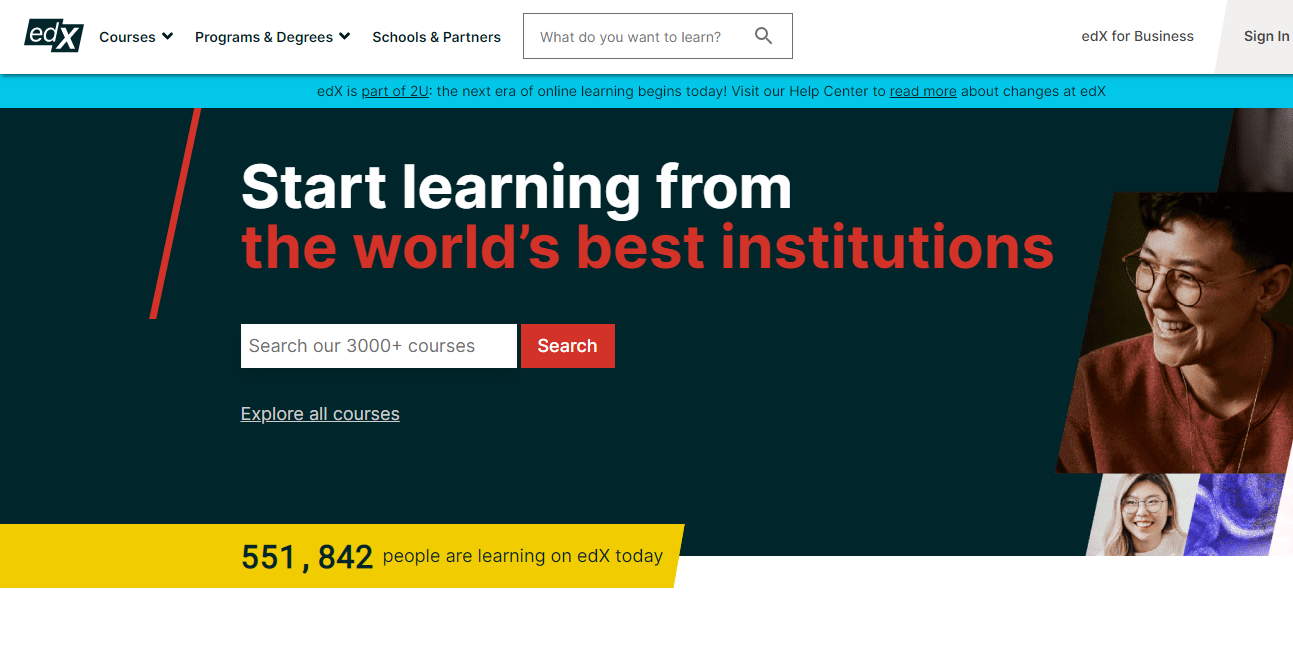Click the edX logo
This screenshot has width=1293, height=662.
[x=53, y=36]
